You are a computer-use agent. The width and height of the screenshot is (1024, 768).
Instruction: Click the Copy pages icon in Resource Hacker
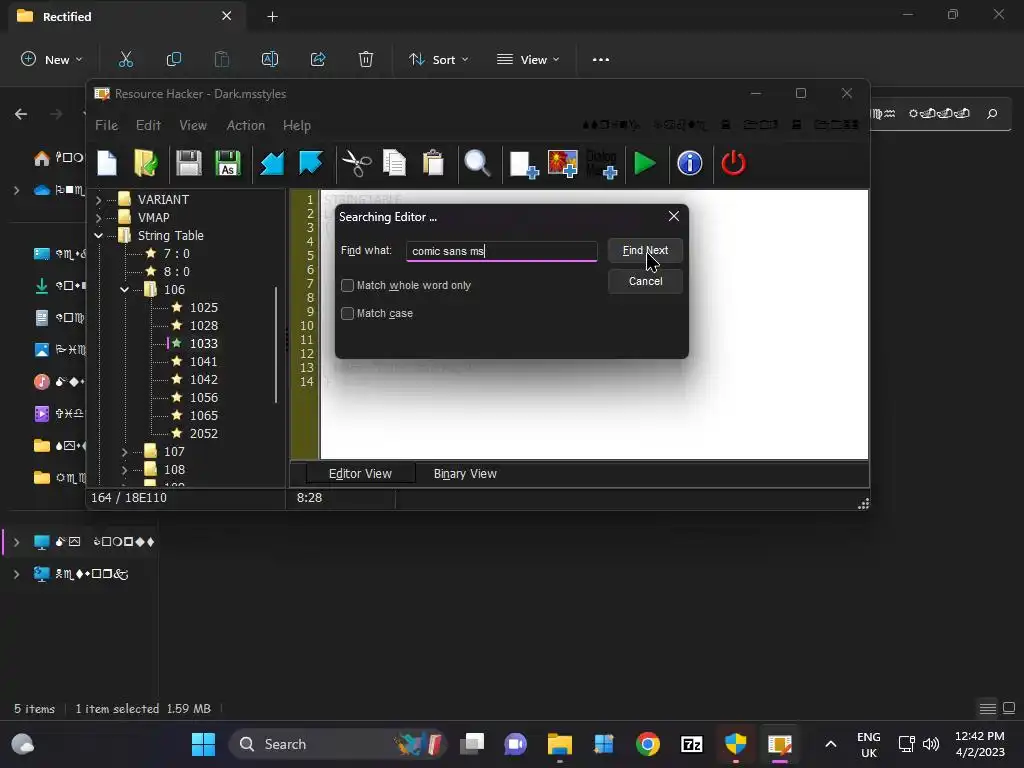tap(394, 163)
